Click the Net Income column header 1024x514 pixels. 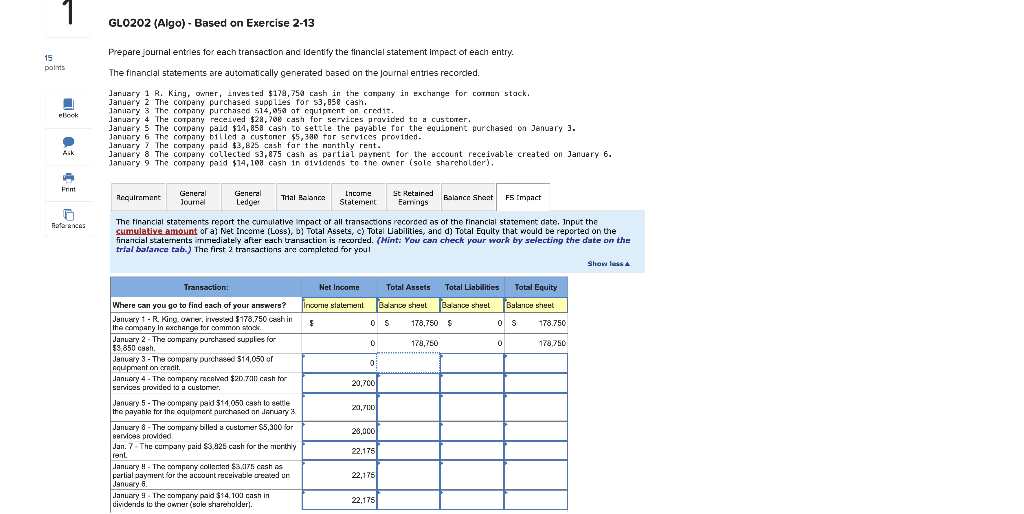339,287
